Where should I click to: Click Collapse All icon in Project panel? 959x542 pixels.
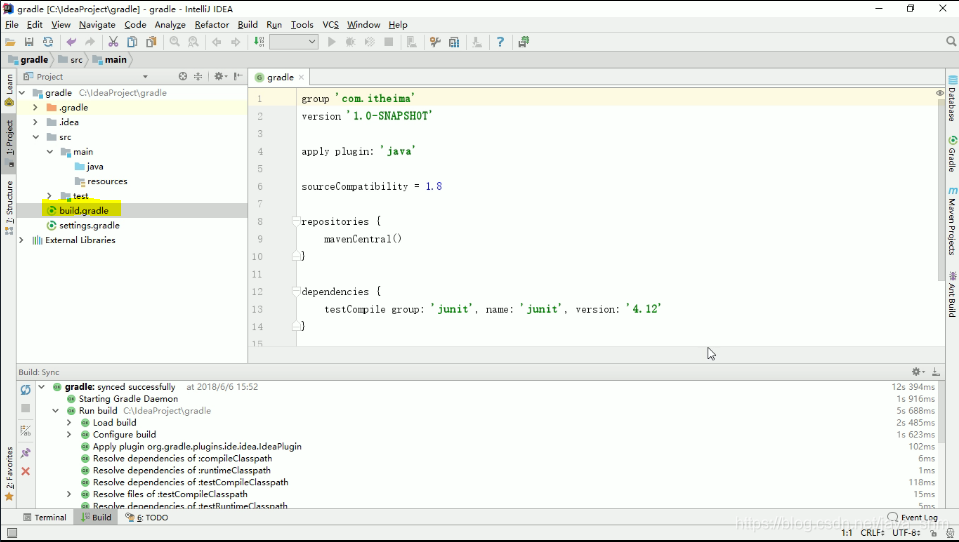click(x=198, y=76)
